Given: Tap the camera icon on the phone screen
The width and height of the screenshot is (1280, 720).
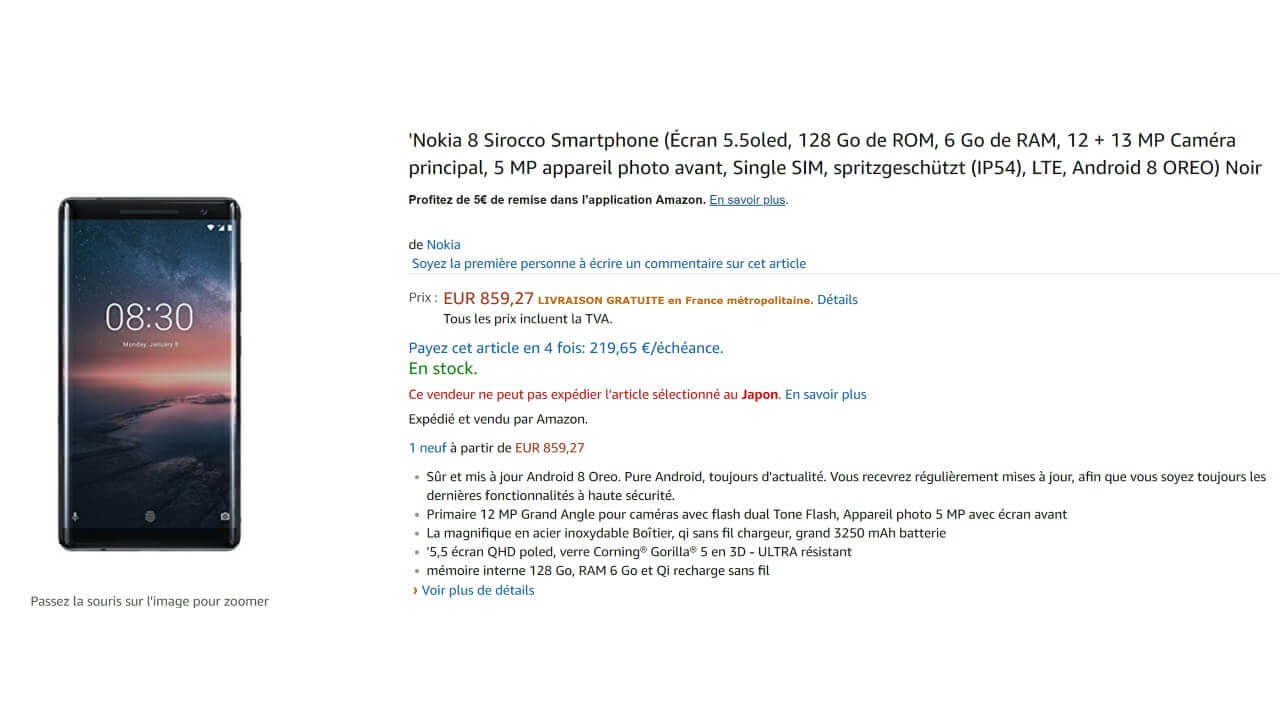Looking at the screenshot, I should (225, 517).
